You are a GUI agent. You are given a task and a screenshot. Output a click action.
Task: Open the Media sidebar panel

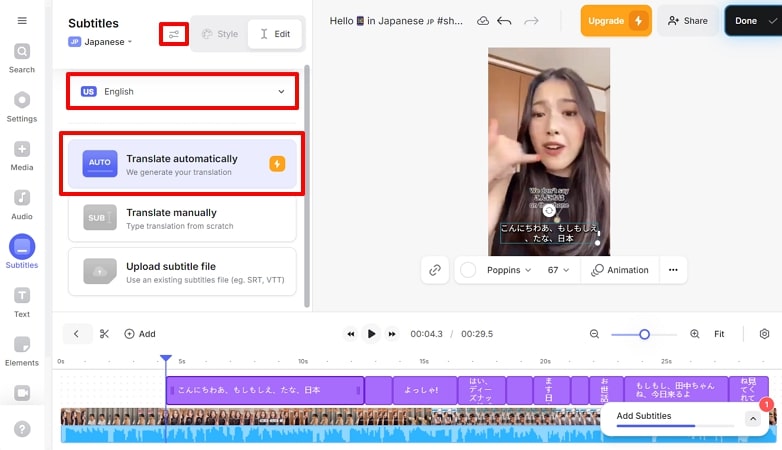click(22, 156)
